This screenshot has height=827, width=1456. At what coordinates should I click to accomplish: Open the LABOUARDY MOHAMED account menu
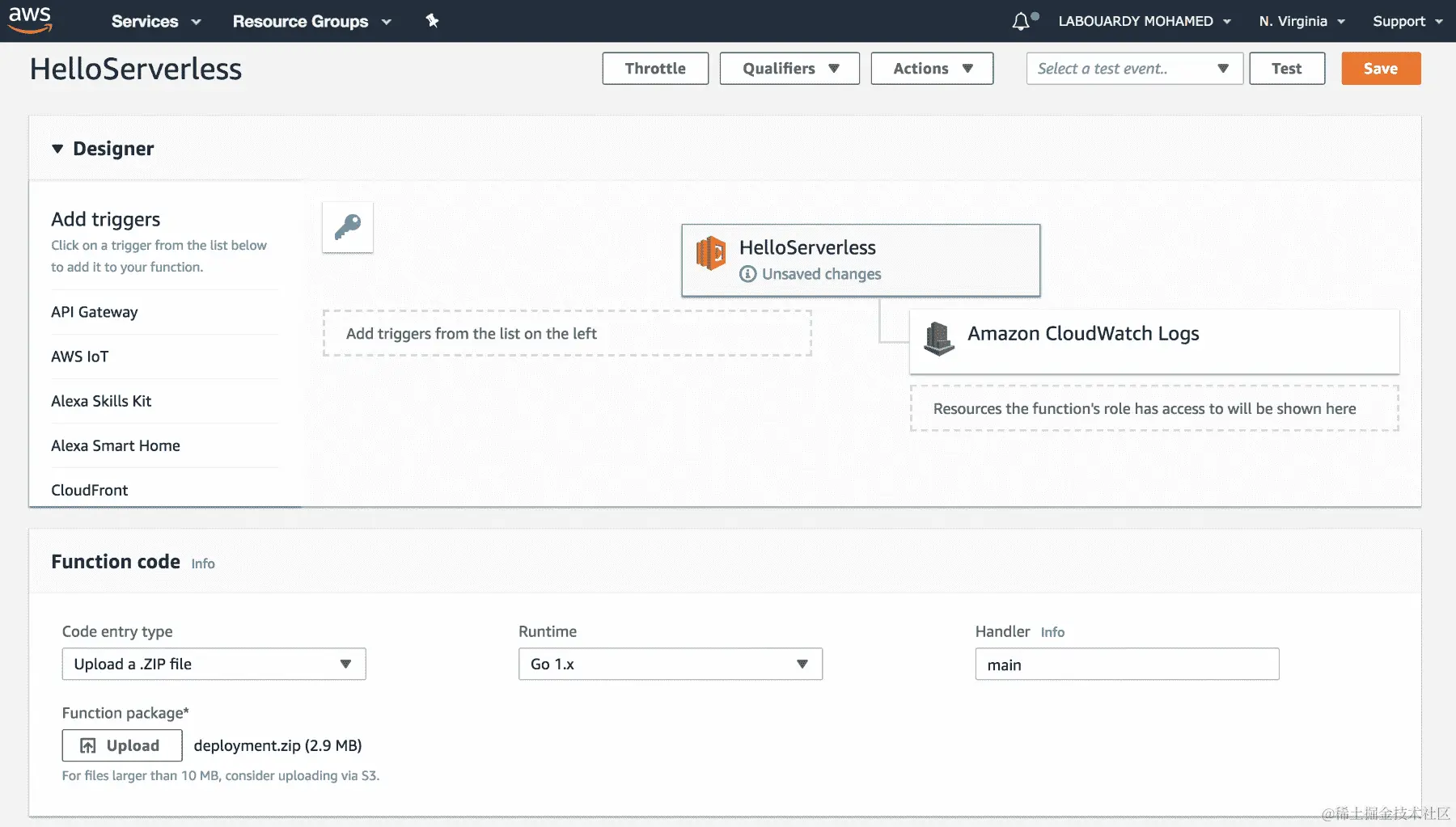pos(1145,21)
